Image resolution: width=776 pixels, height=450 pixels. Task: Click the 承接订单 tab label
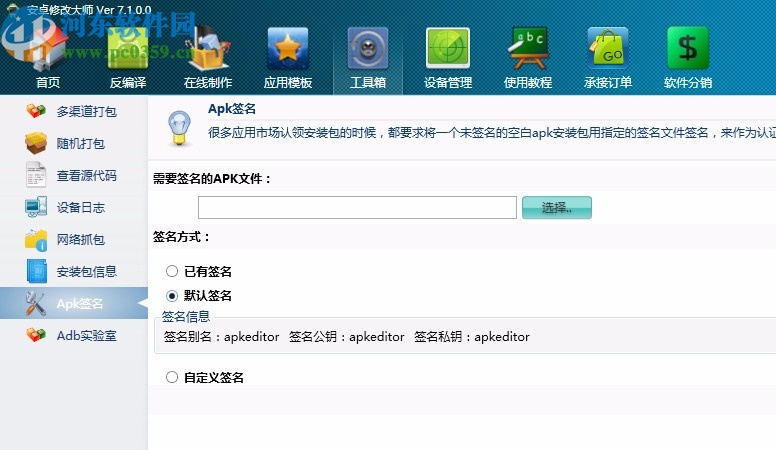coord(608,82)
